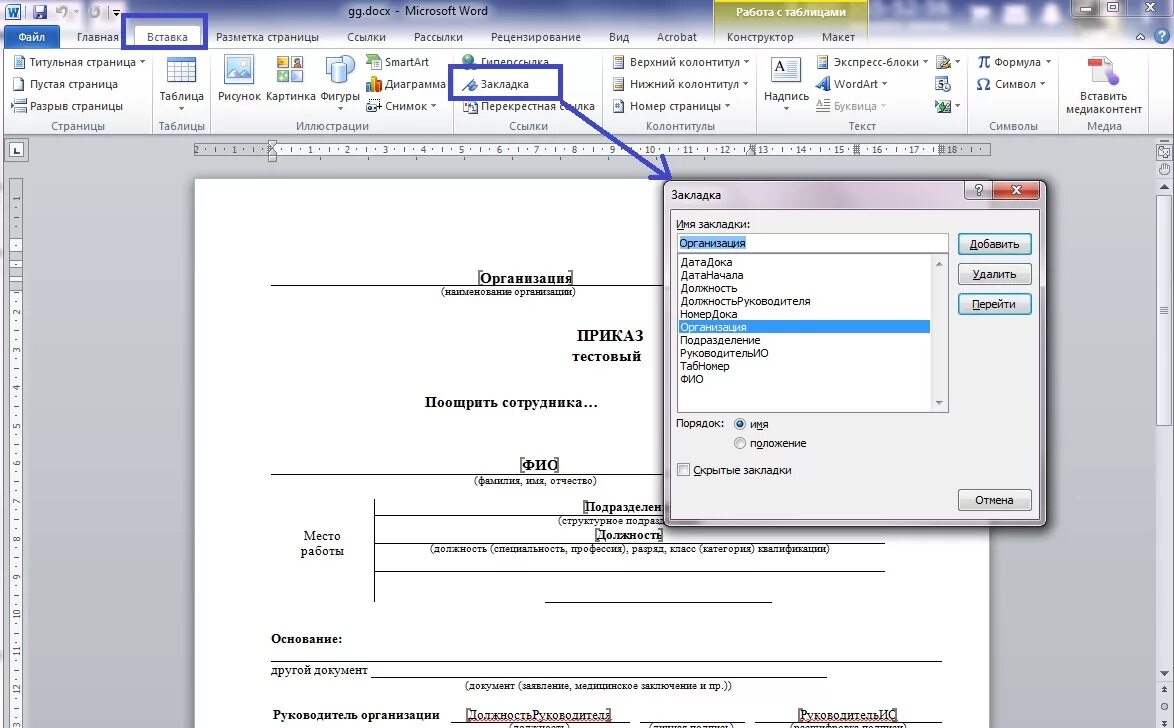This screenshot has height=728, width=1174.
Task: Open the Формула equation dropdown
Action: click(x=1014, y=61)
